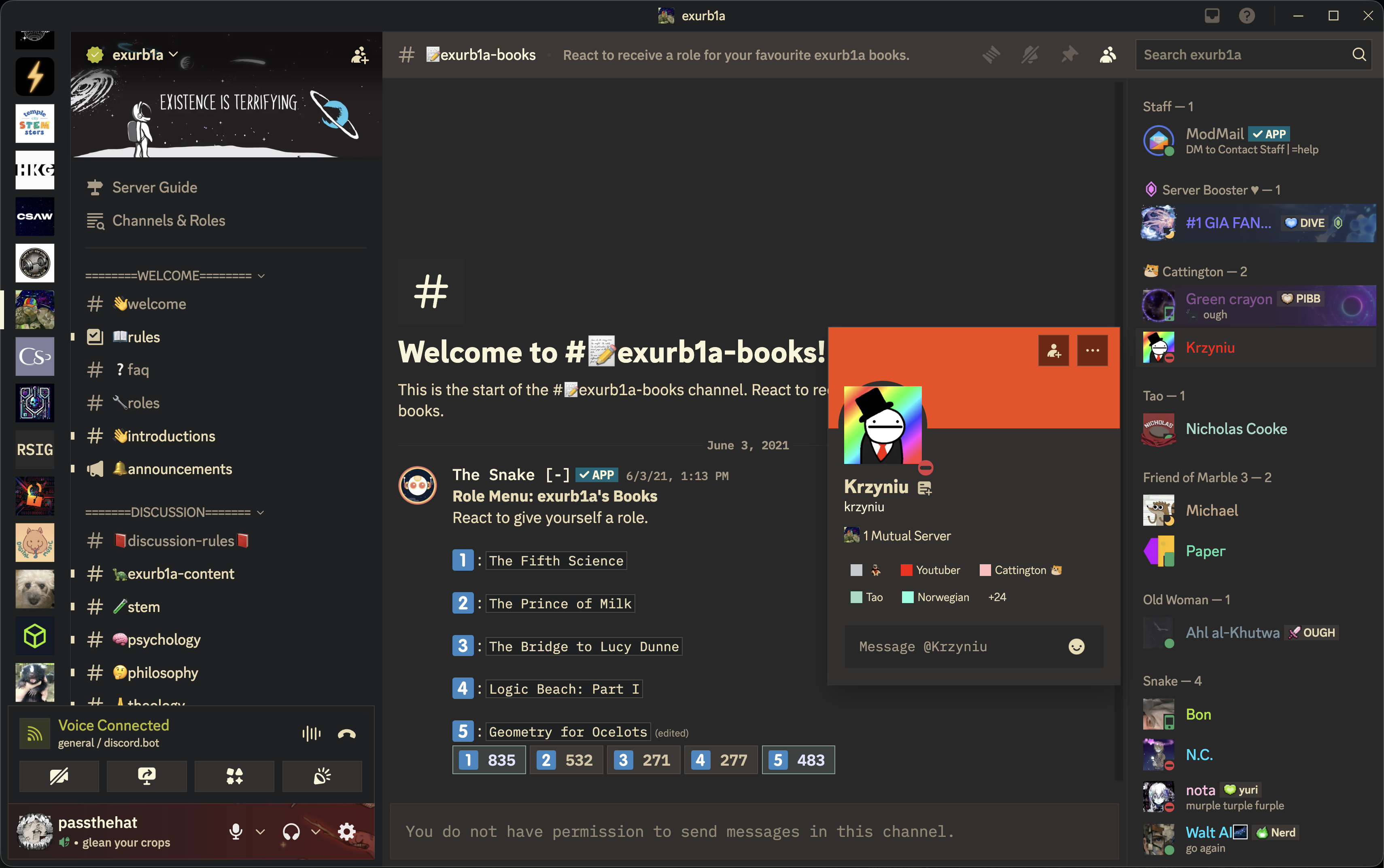The width and height of the screenshot is (1384, 868).
Task: Click add friend icon on Krzyniu profile
Action: point(1053,351)
